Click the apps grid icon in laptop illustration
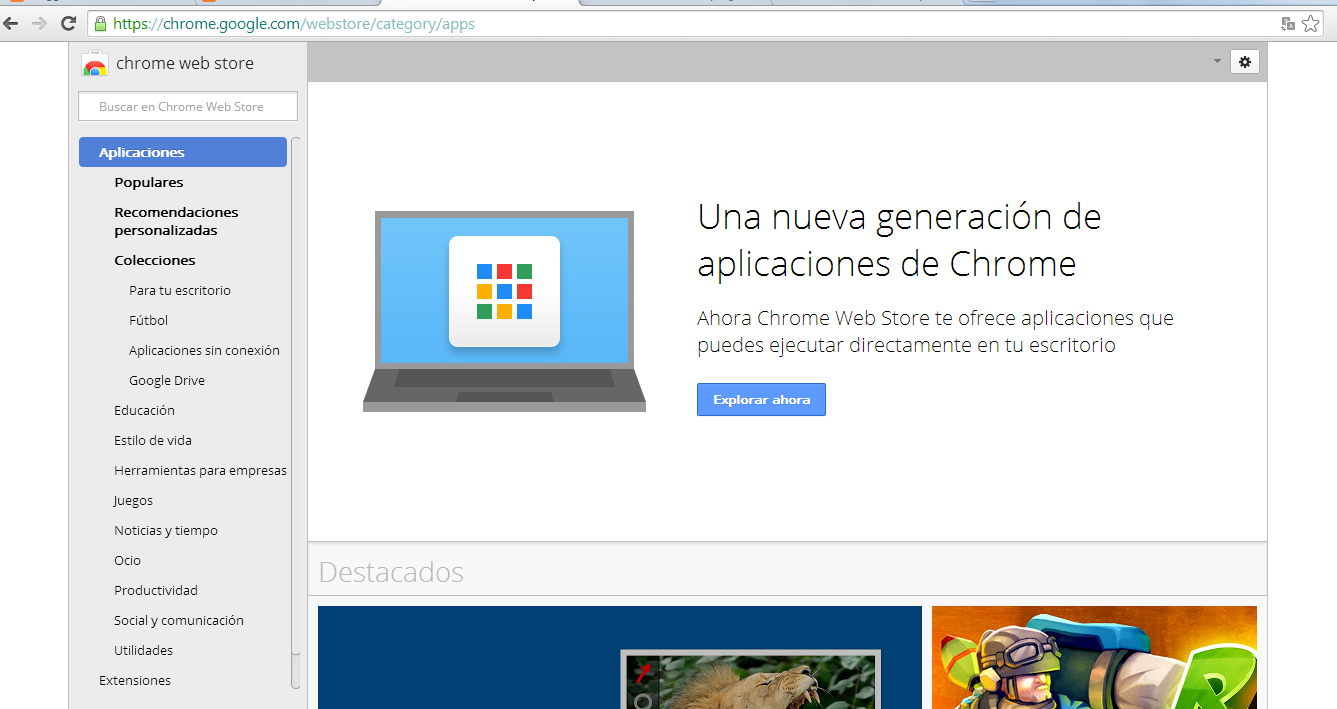Screen dimensions: 1337x709 [504, 291]
